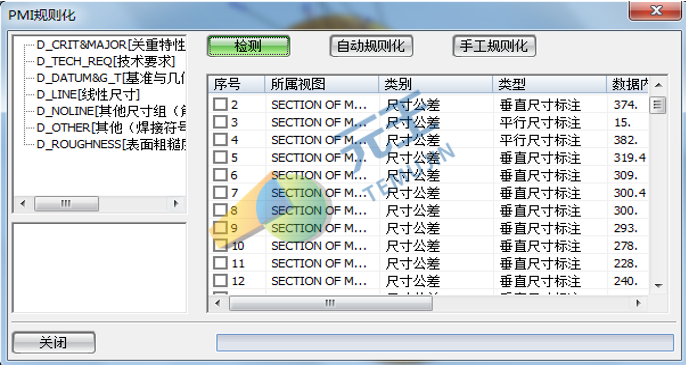The width and height of the screenshot is (686, 365).
Task: Check the box for row 11
Action: 220,263
